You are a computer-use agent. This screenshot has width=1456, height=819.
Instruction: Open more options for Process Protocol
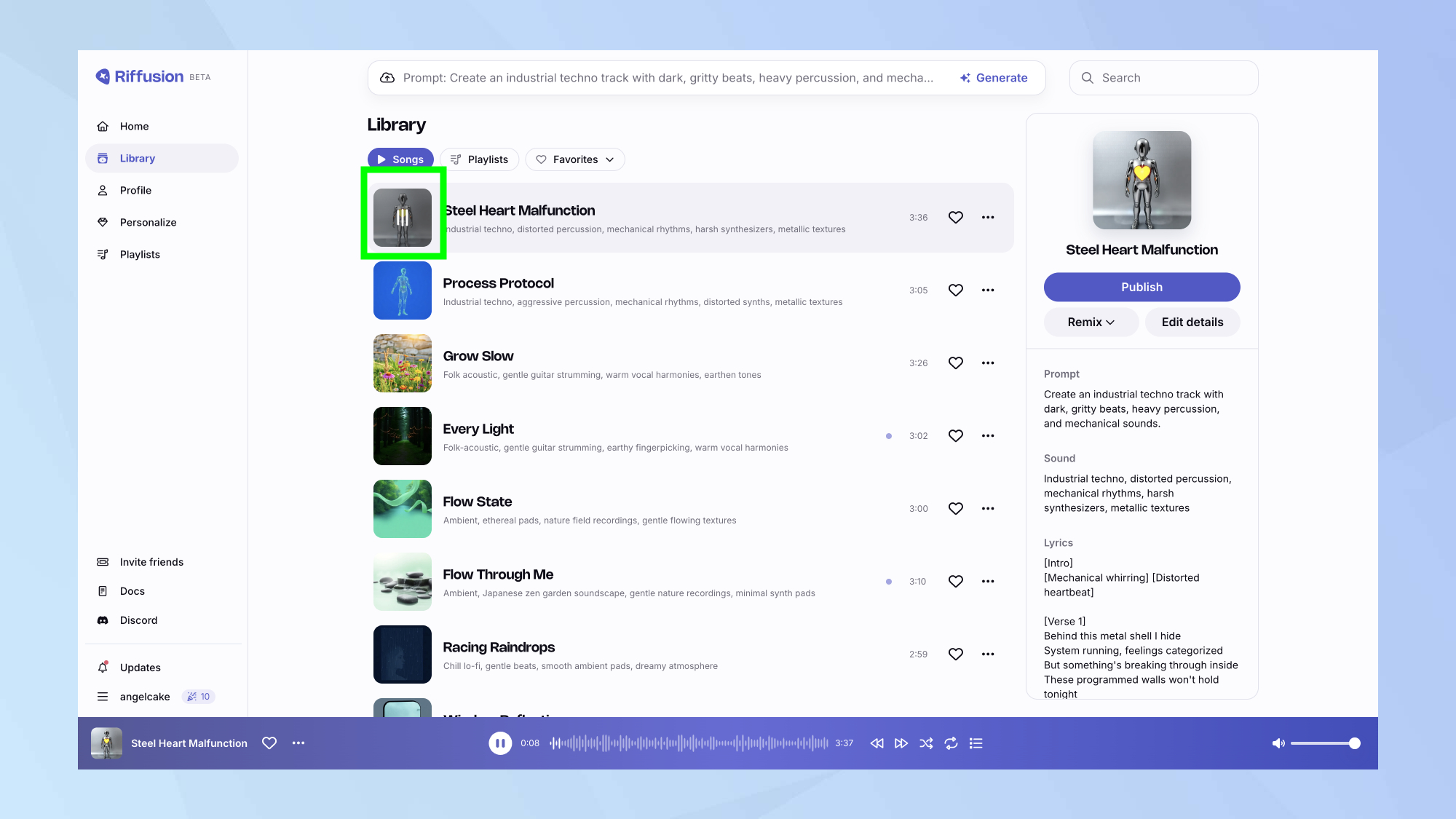coord(988,290)
